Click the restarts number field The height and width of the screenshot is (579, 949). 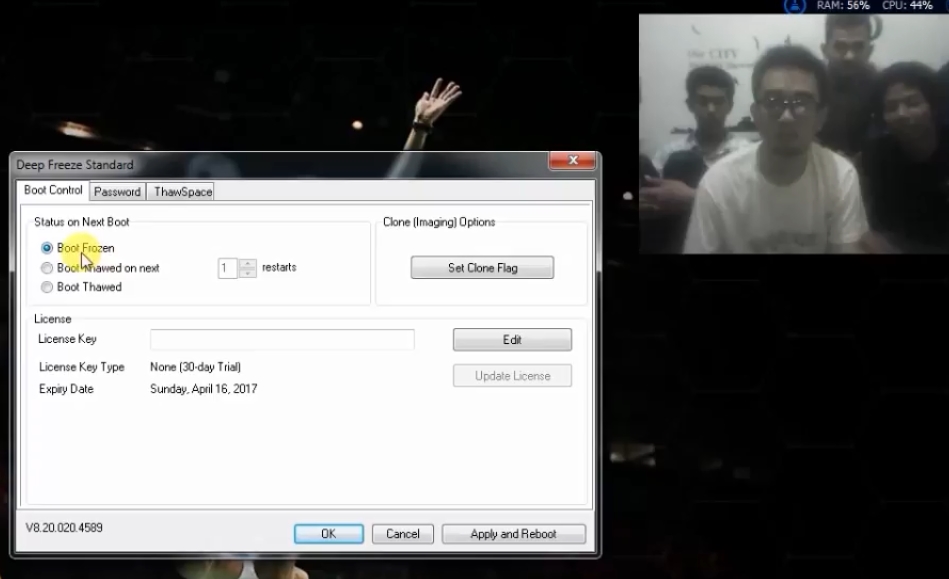click(x=228, y=268)
